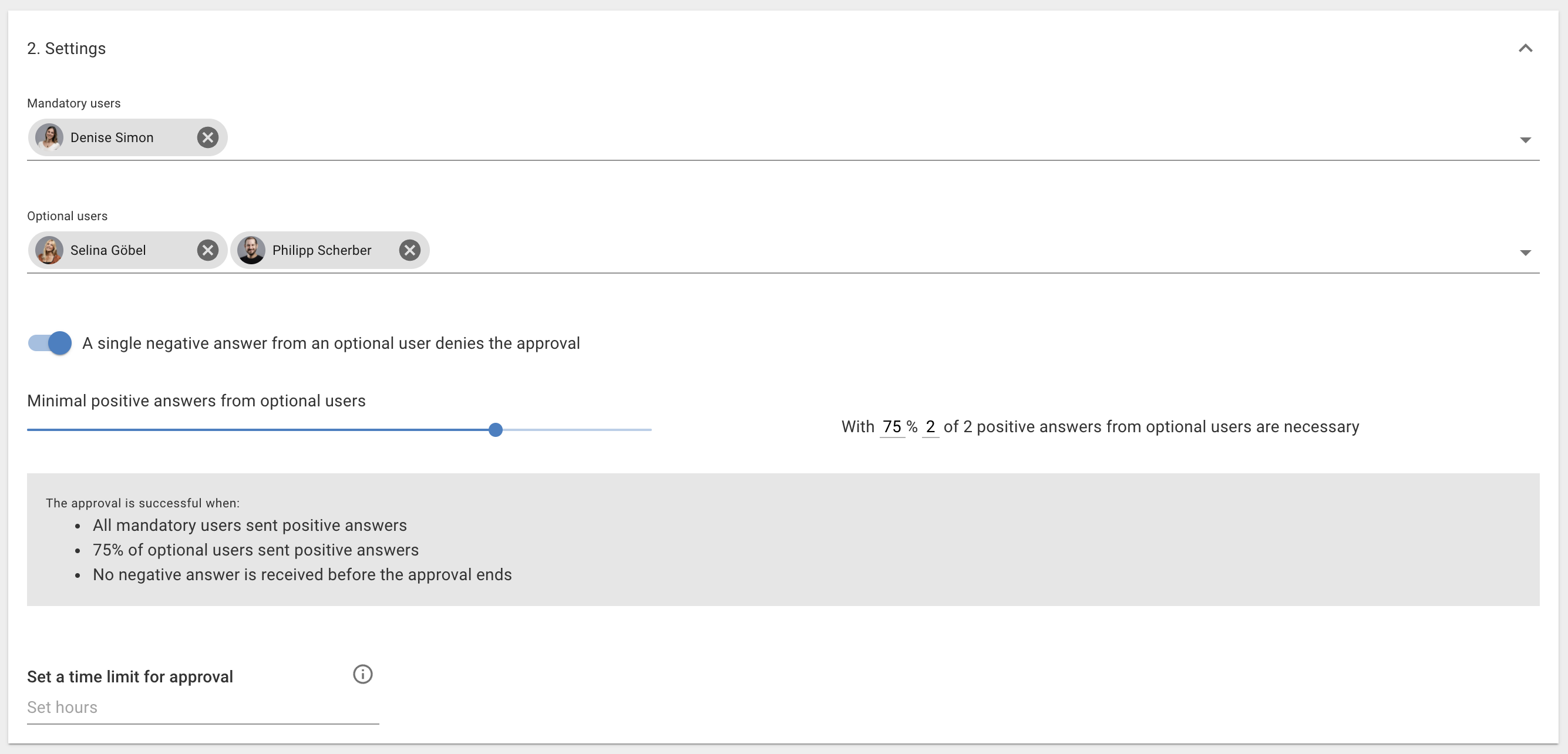1568x754 pixels.
Task: Open the Mandatory users dropdown arrow
Action: pos(1525,140)
